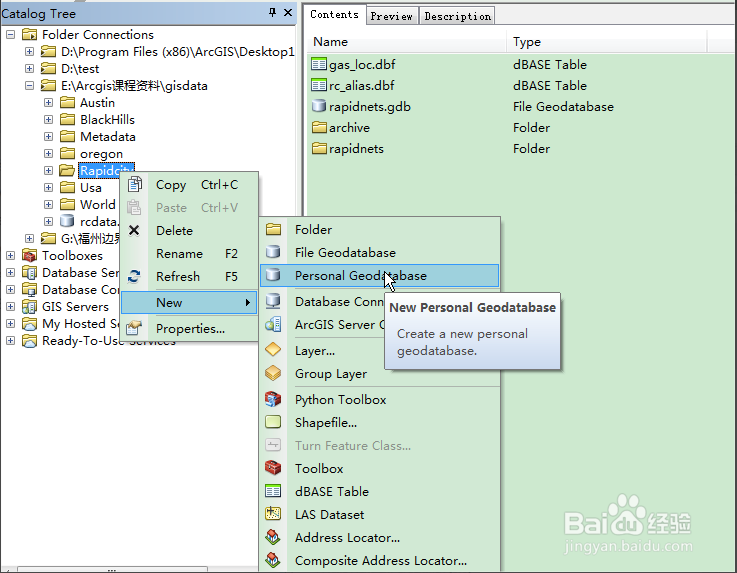
Task: Collapse the Folder Connections node
Action: click(10, 34)
